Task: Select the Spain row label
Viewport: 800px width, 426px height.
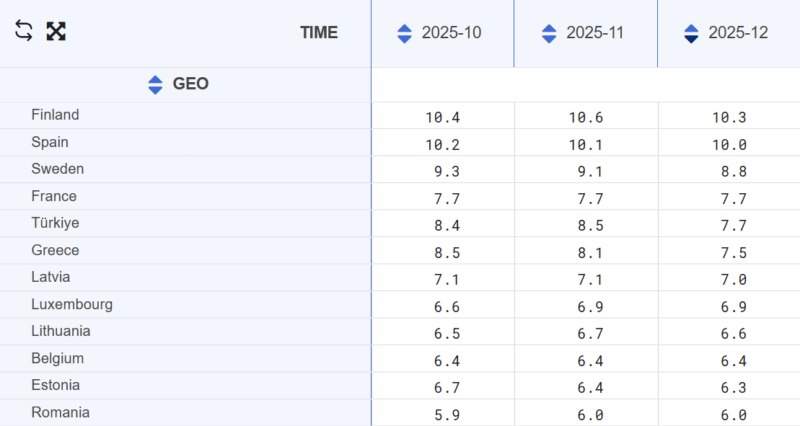Action: pos(50,142)
